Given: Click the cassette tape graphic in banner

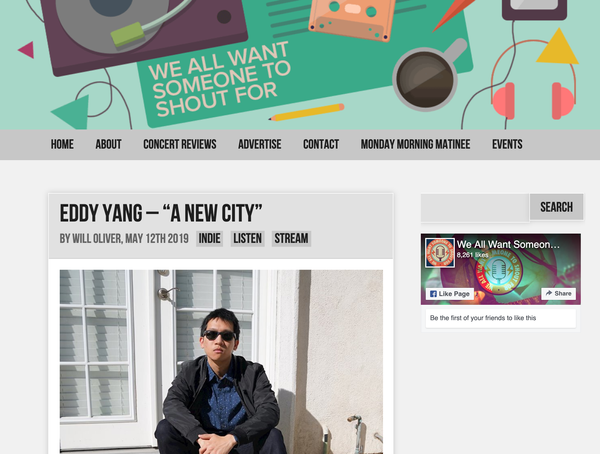Looking at the screenshot, I should click(x=352, y=18).
